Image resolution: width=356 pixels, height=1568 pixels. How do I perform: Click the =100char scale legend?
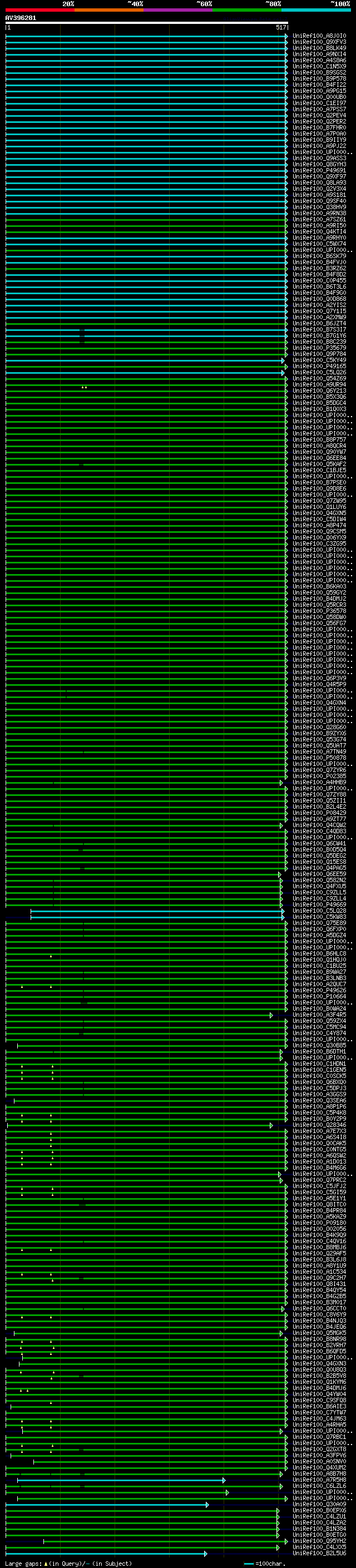pos(264,1563)
